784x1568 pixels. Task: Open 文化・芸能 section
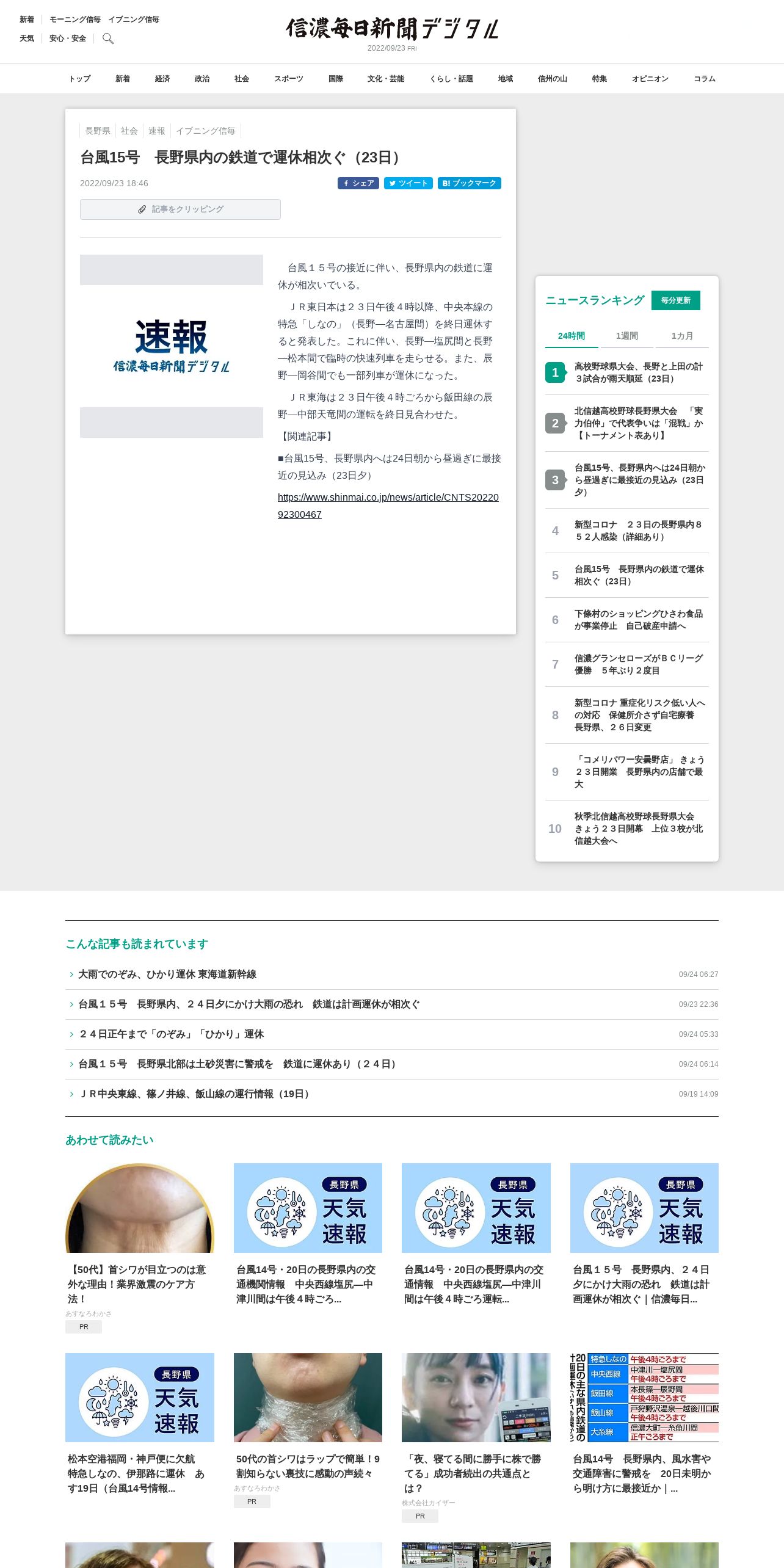pos(386,79)
